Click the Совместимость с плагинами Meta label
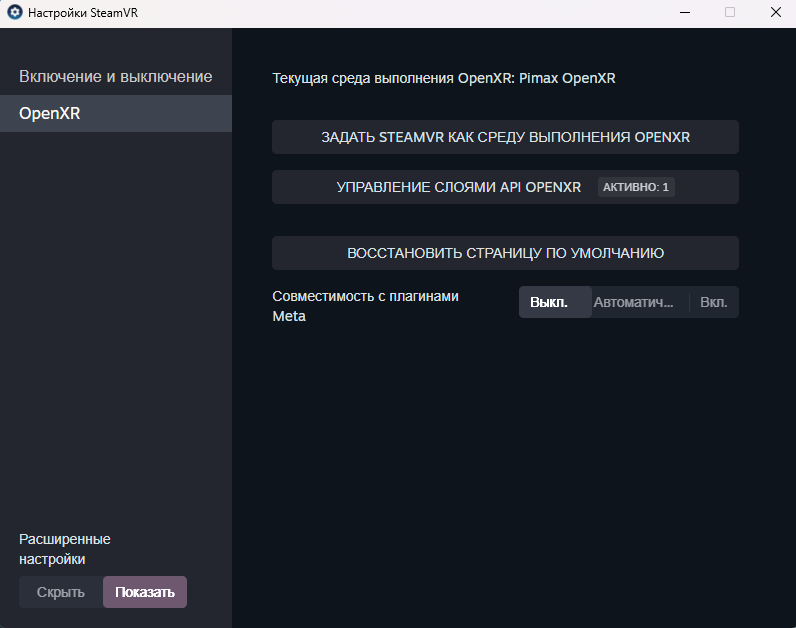Screen dimensions: 796x628 [366, 306]
